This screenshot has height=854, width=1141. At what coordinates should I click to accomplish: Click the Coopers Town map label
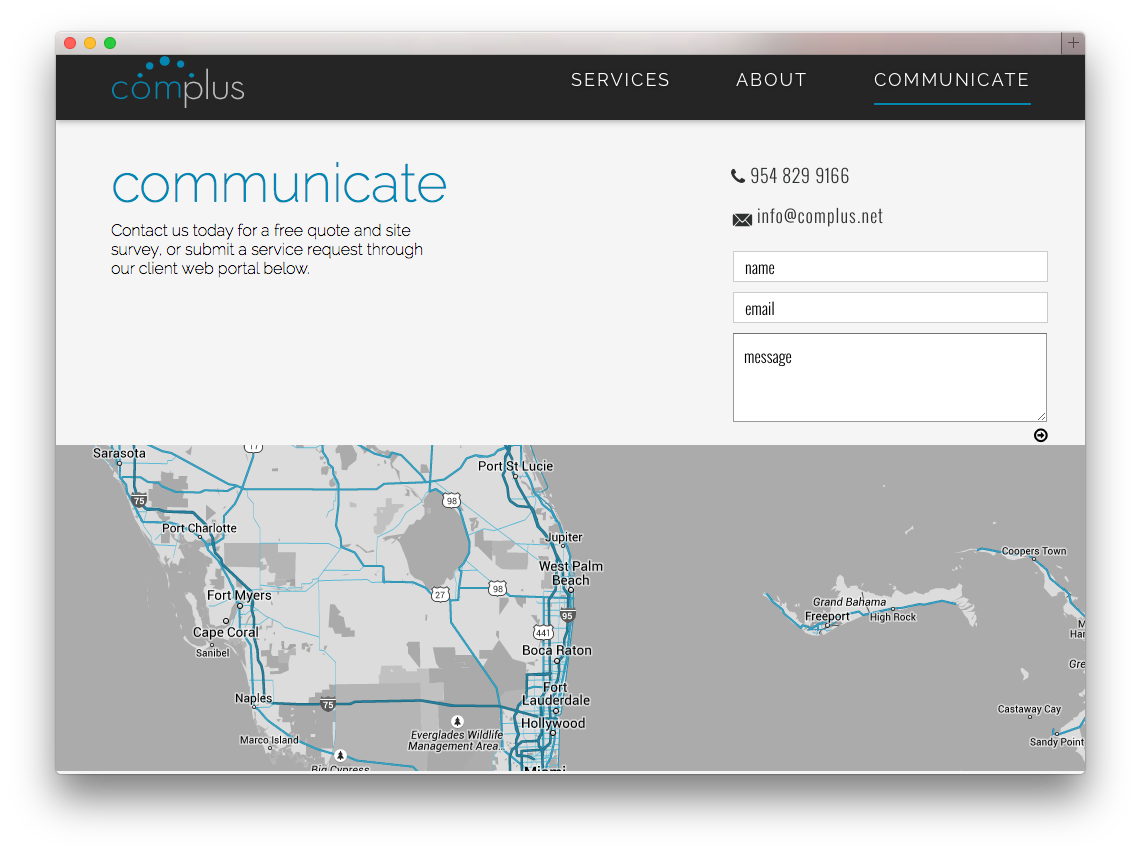pos(1034,551)
